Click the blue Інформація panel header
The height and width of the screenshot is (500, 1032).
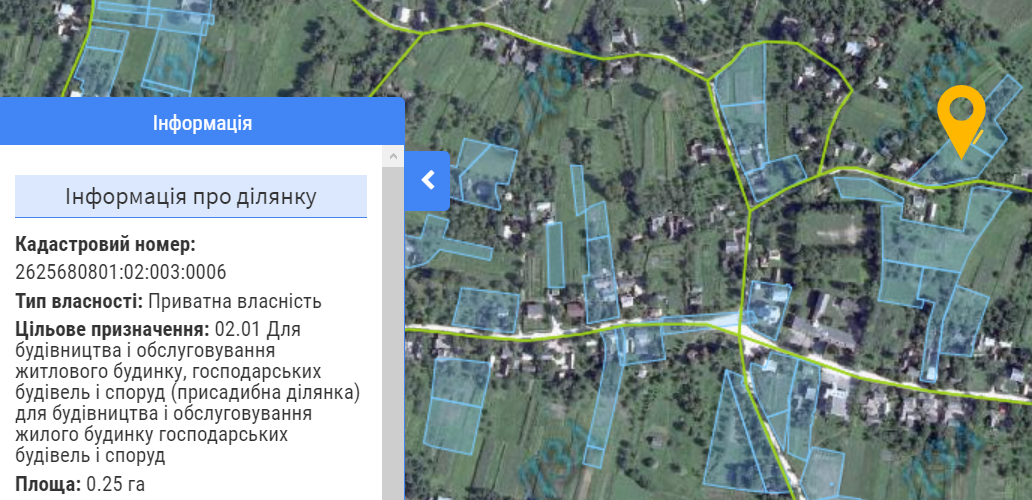[202, 122]
